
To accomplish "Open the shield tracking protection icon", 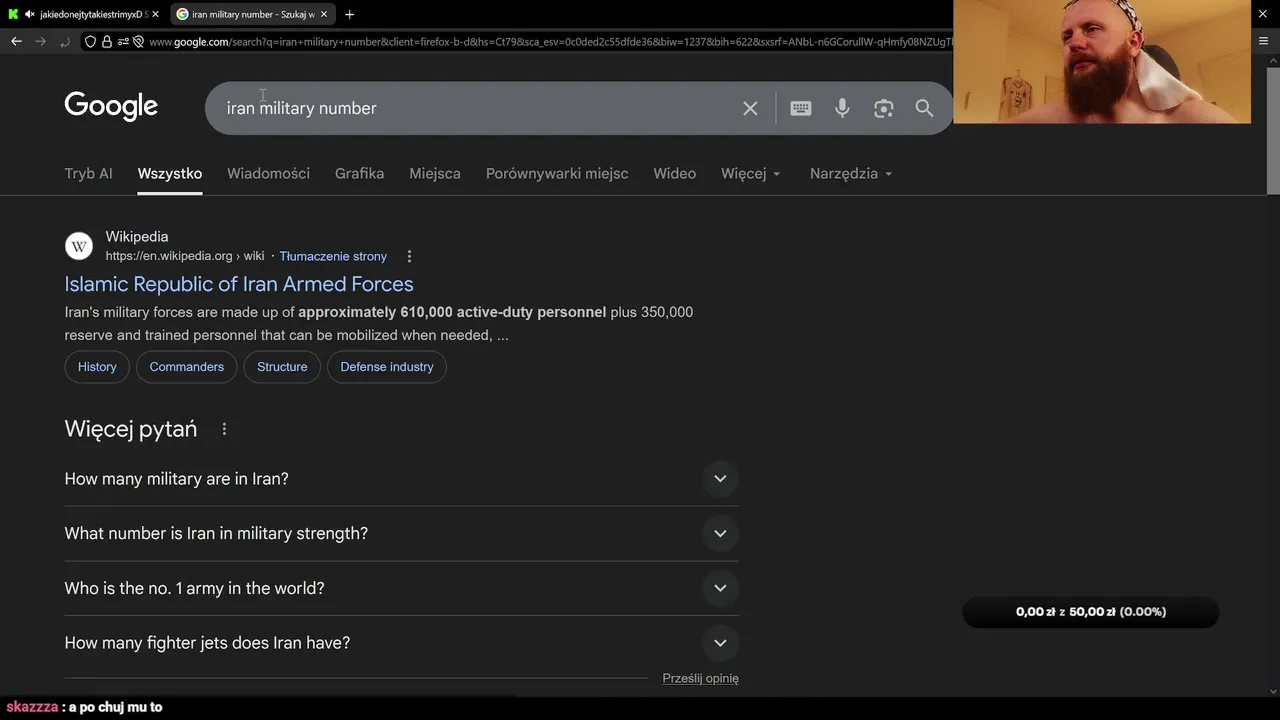I will tap(90, 42).
